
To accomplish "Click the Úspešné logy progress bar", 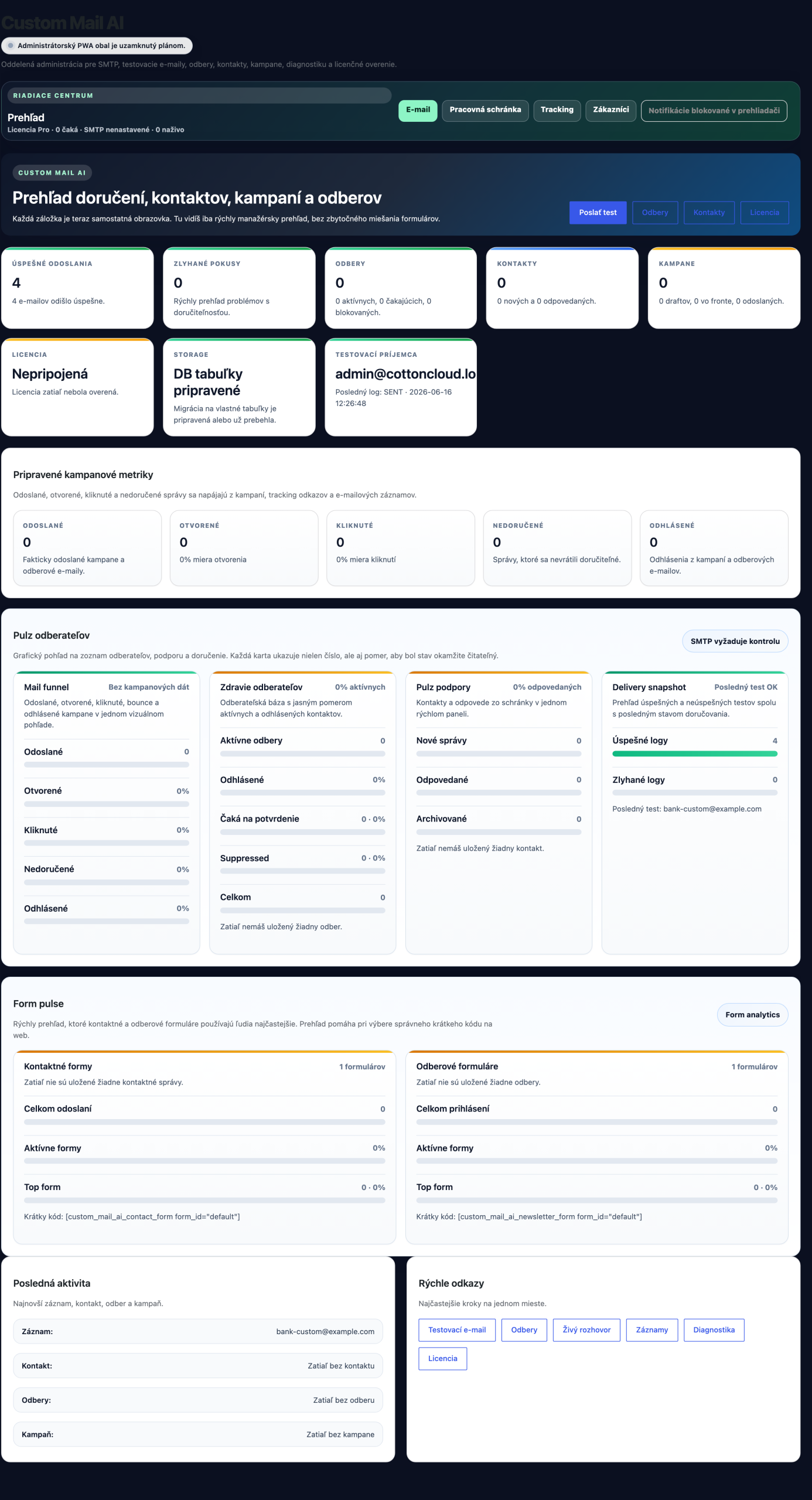I will (x=695, y=754).
